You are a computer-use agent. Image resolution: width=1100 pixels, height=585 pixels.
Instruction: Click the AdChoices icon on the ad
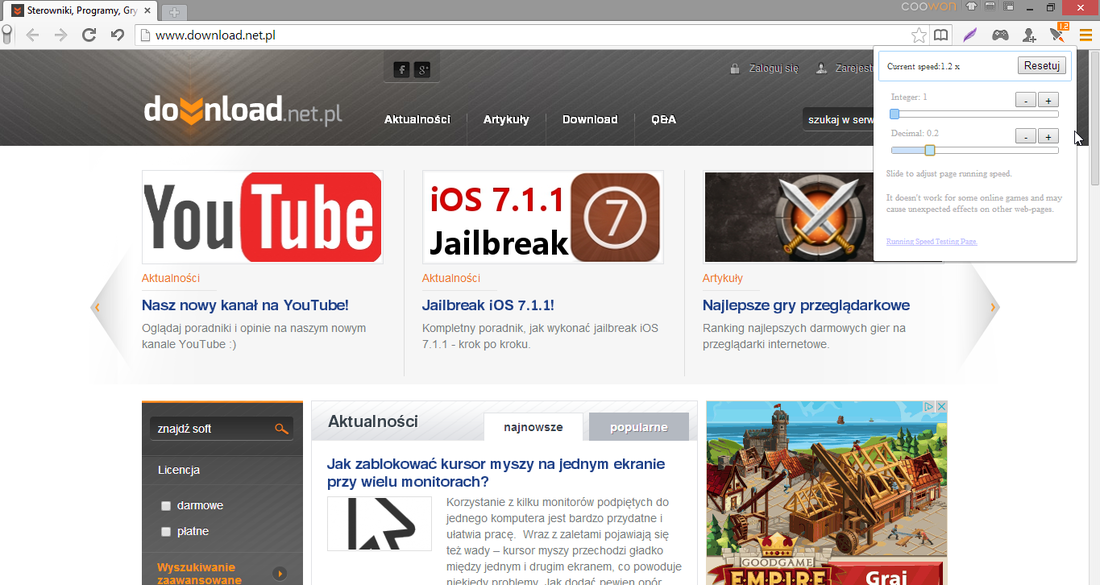[x=929, y=407]
